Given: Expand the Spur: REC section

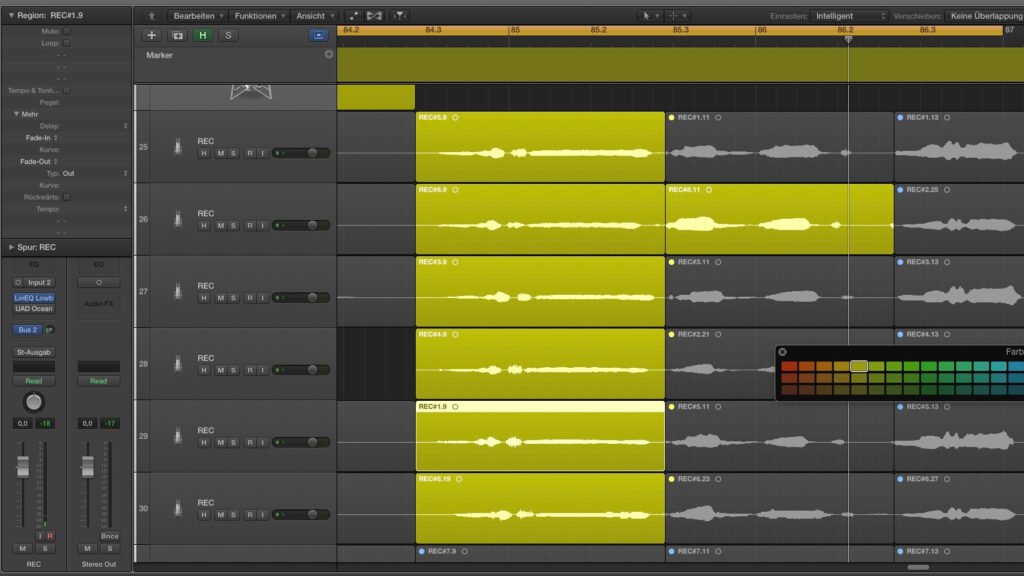Looking at the screenshot, I should pos(11,248).
